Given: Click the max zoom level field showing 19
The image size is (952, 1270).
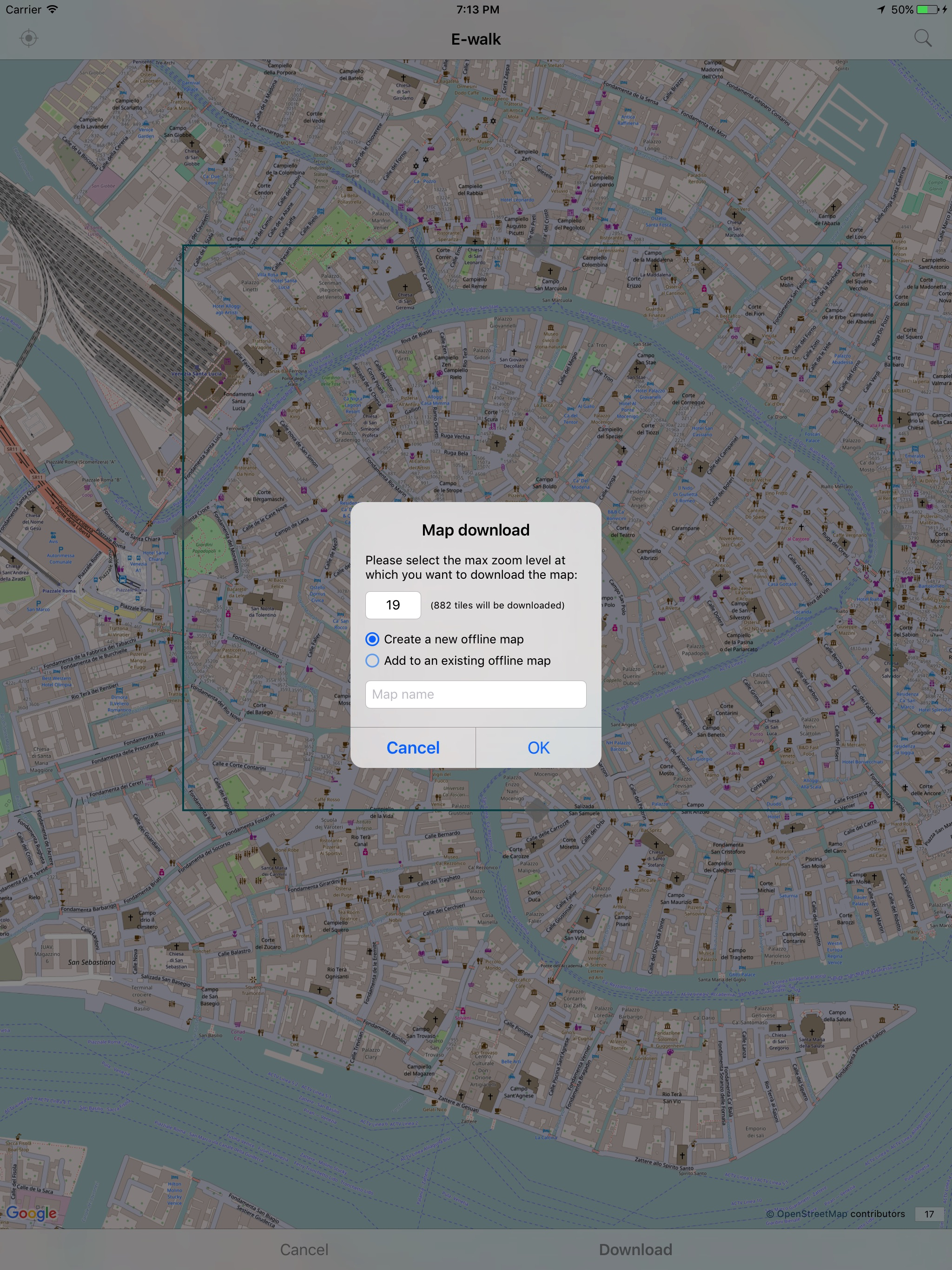Looking at the screenshot, I should tap(393, 605).
